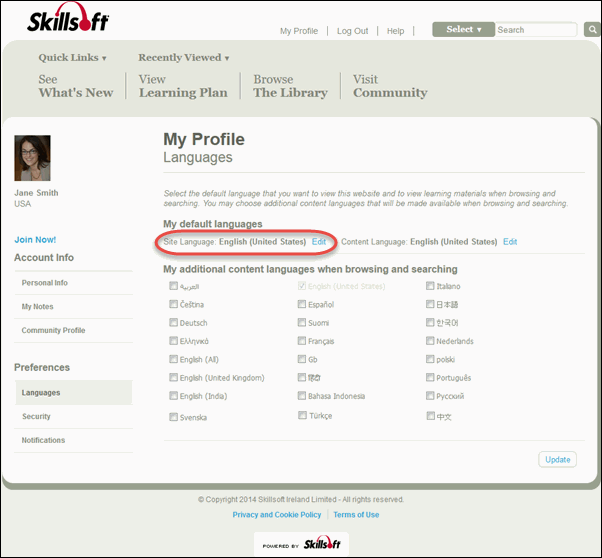602x558 pixels.
Task: Open Security preferences in sidebar
Action: [36, 416]
